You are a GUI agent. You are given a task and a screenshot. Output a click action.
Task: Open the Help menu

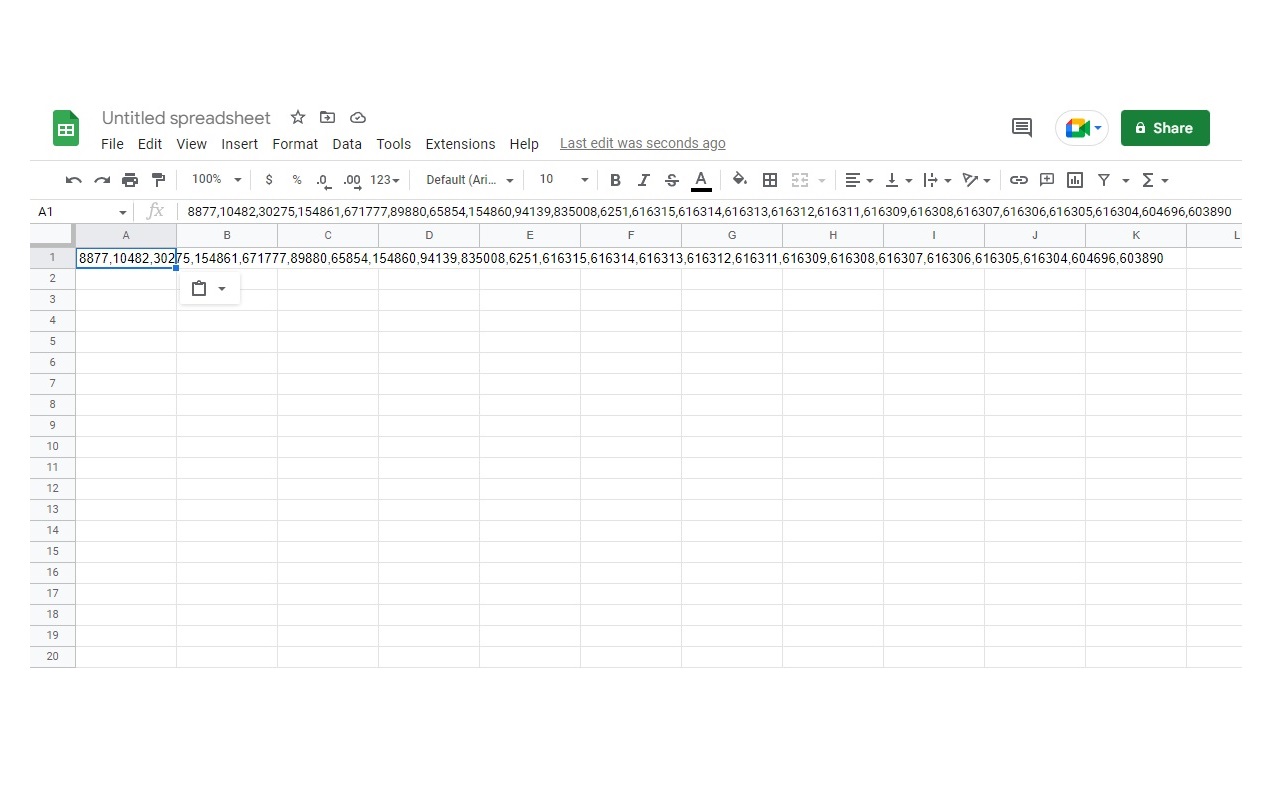524,144
